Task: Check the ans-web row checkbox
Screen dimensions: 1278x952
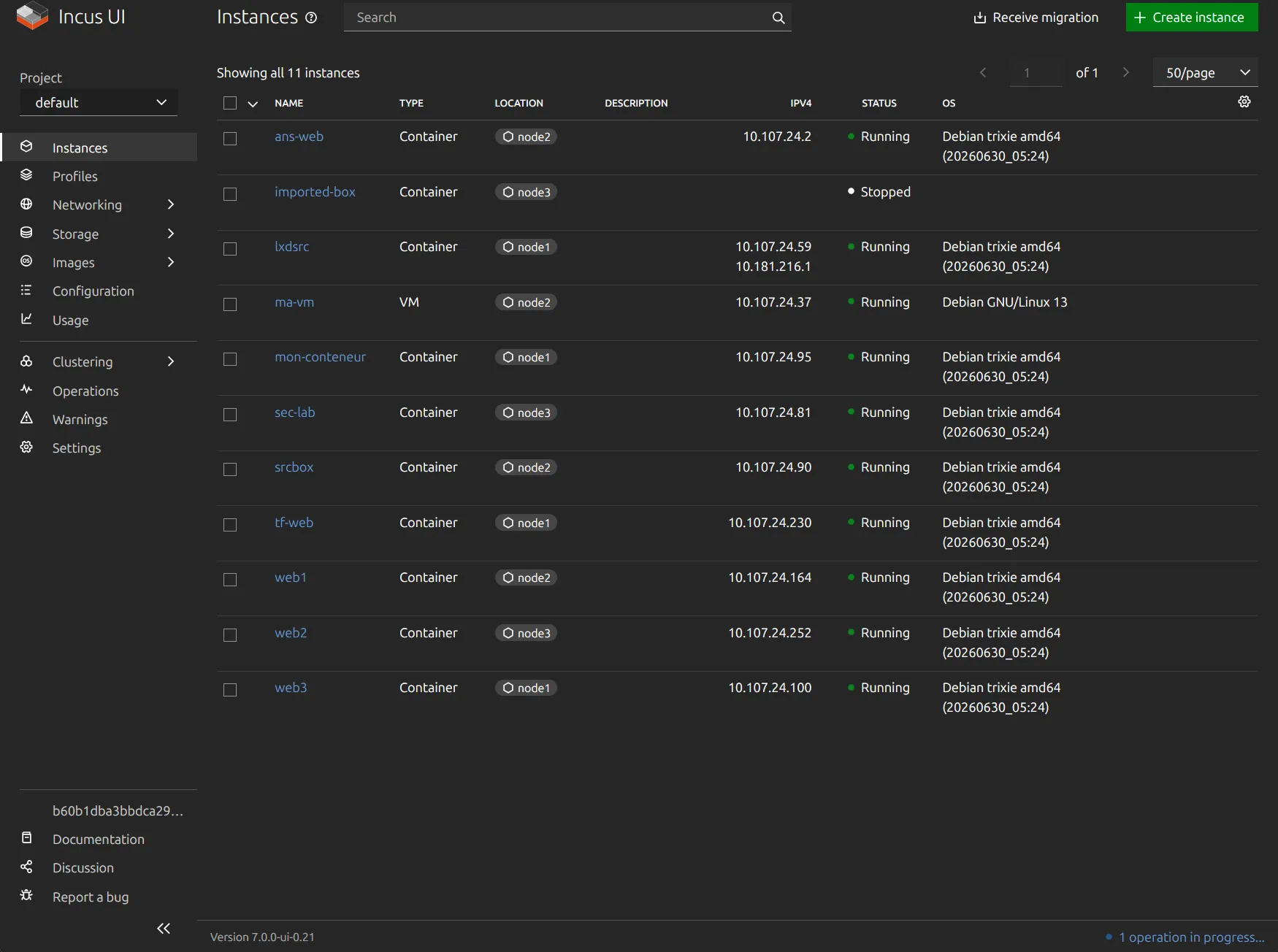Action: 230,139
